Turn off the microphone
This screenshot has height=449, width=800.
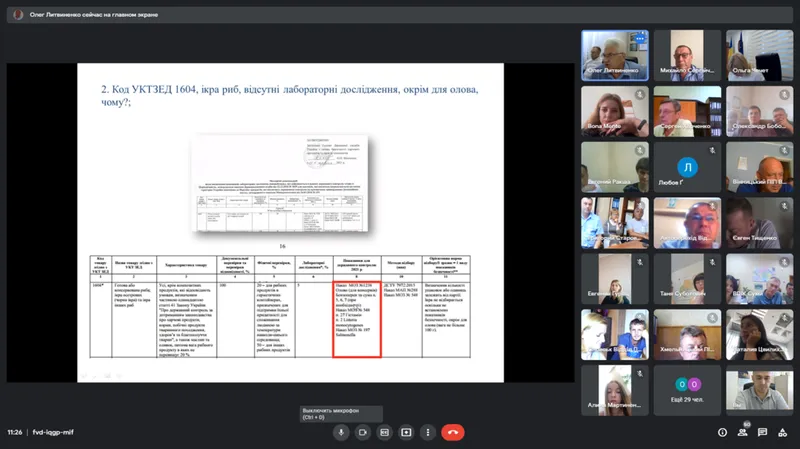[x=341, y=432]
